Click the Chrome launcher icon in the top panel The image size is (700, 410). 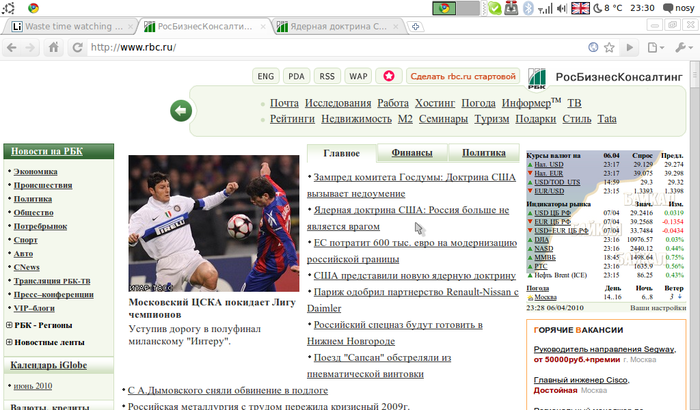pos(33,8)
